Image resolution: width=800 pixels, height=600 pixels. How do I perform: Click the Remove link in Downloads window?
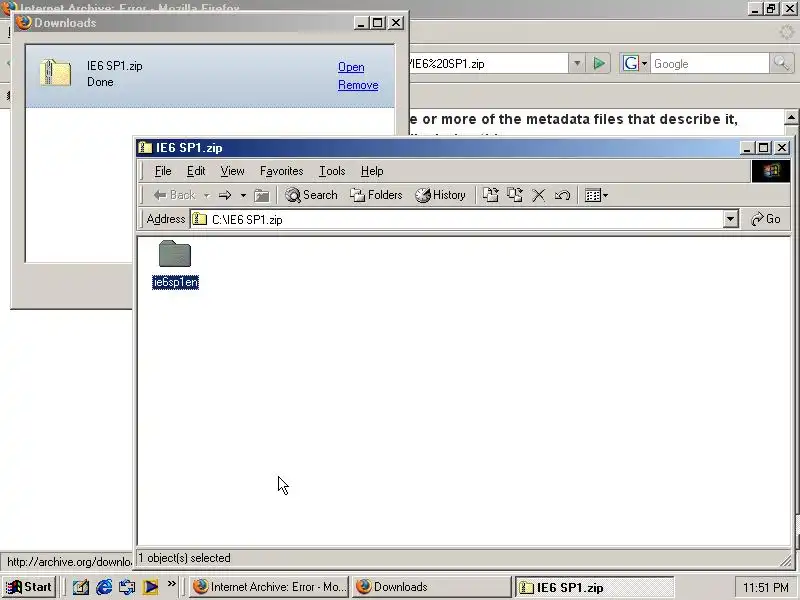(x=358, y=85)
